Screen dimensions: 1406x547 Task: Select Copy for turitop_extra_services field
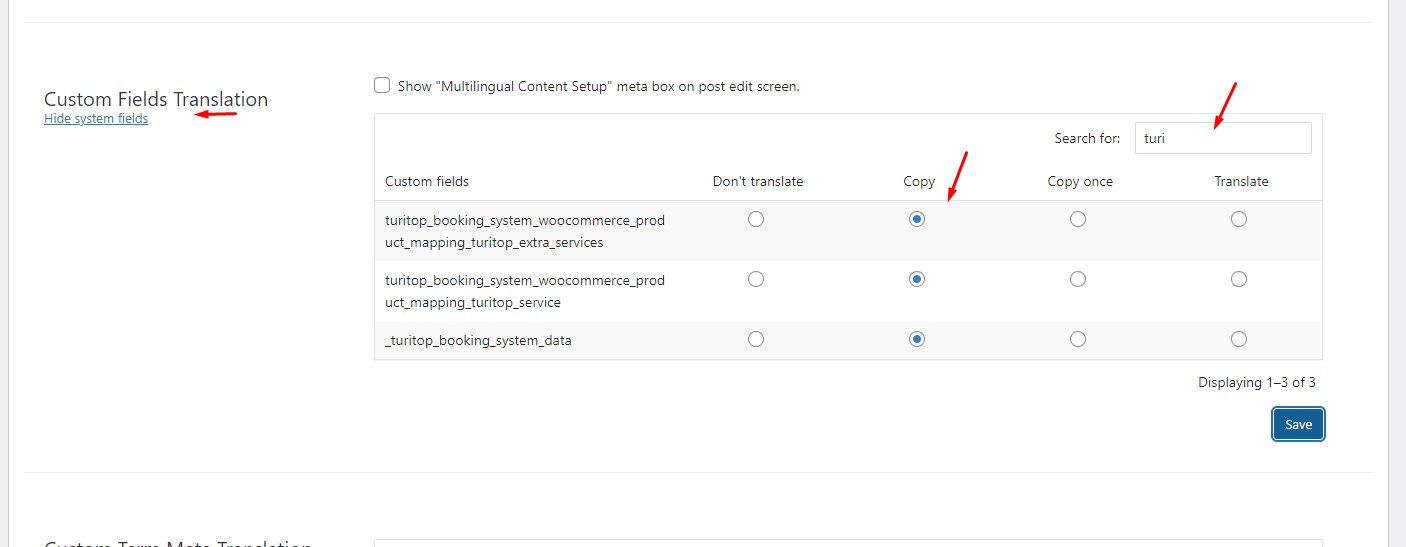pos(917,220)
